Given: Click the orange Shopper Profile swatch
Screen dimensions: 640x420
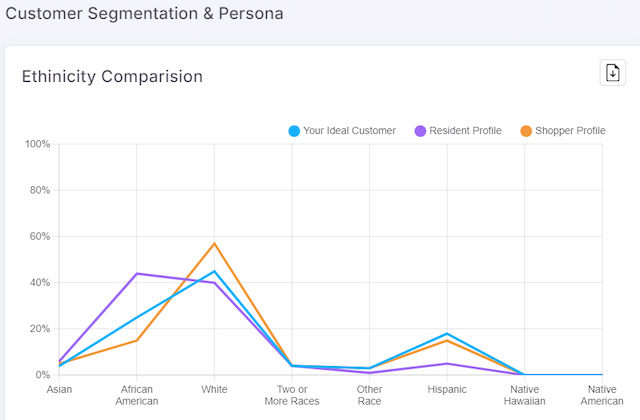Looking at the screenshot, I should 526,131.
